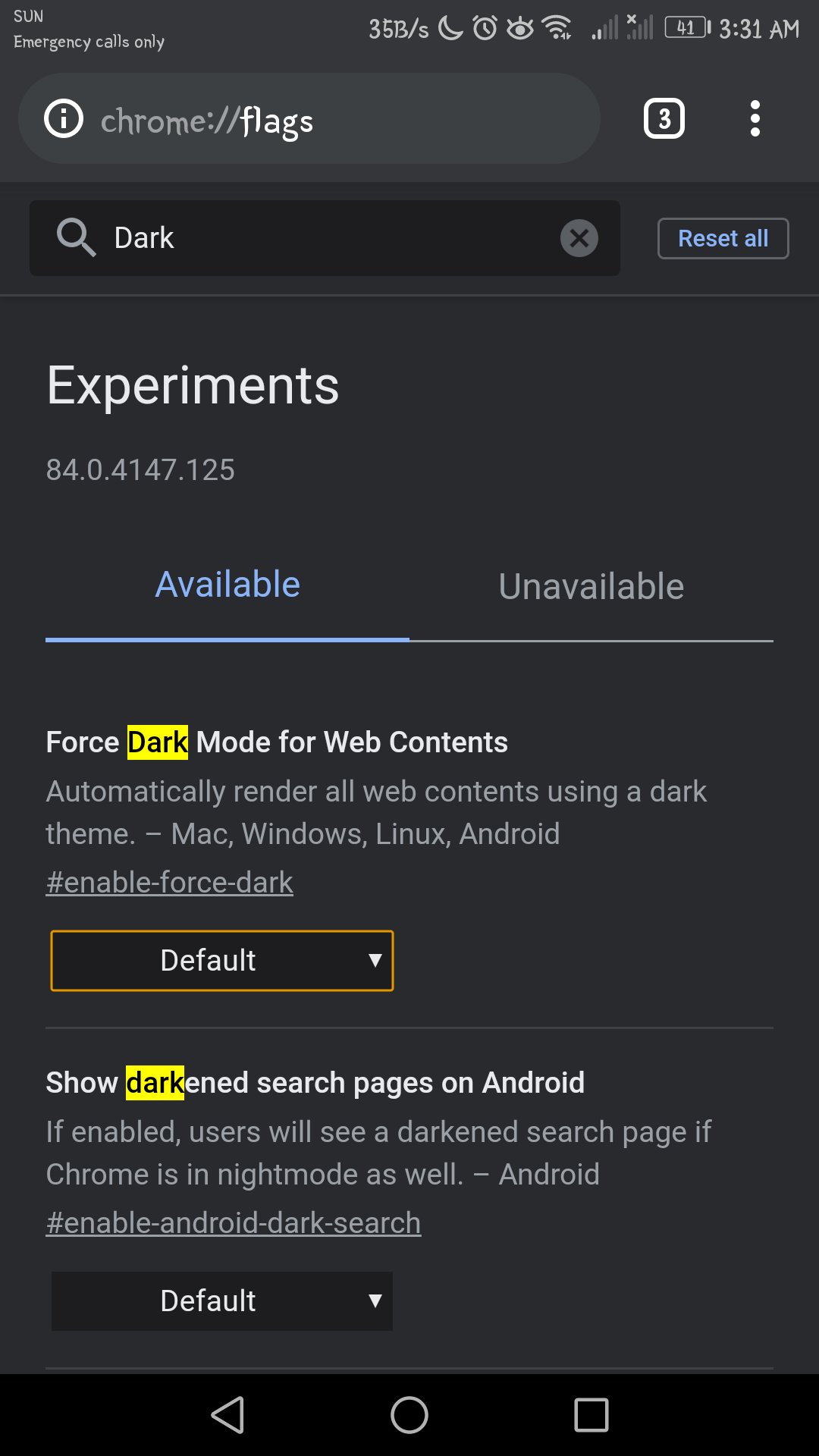Tap the chrome://flags address bar

click(309, 119)
